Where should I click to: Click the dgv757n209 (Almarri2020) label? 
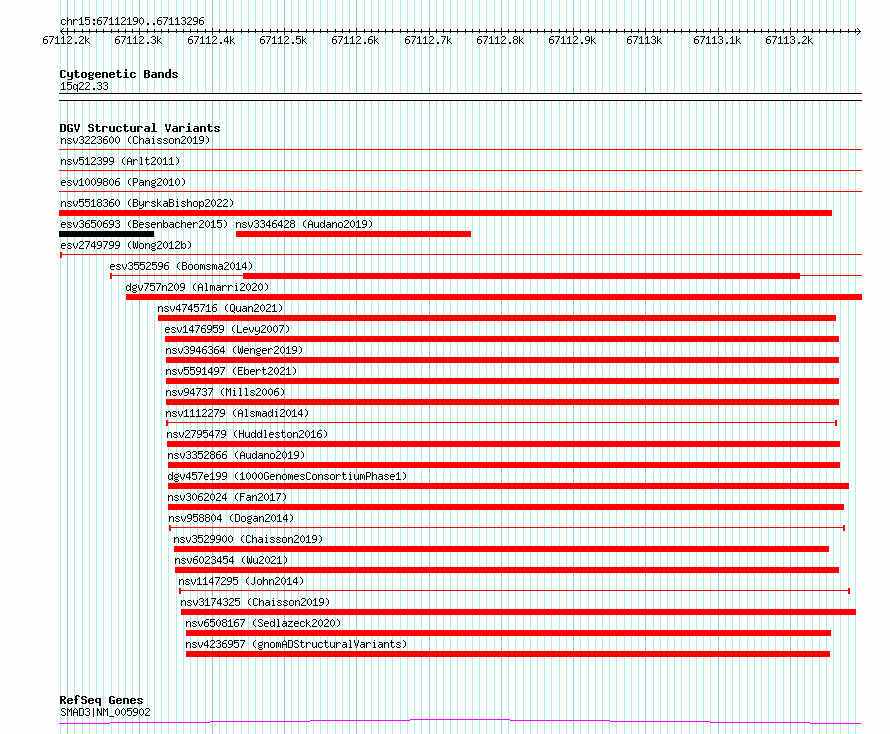coord(197,287)
